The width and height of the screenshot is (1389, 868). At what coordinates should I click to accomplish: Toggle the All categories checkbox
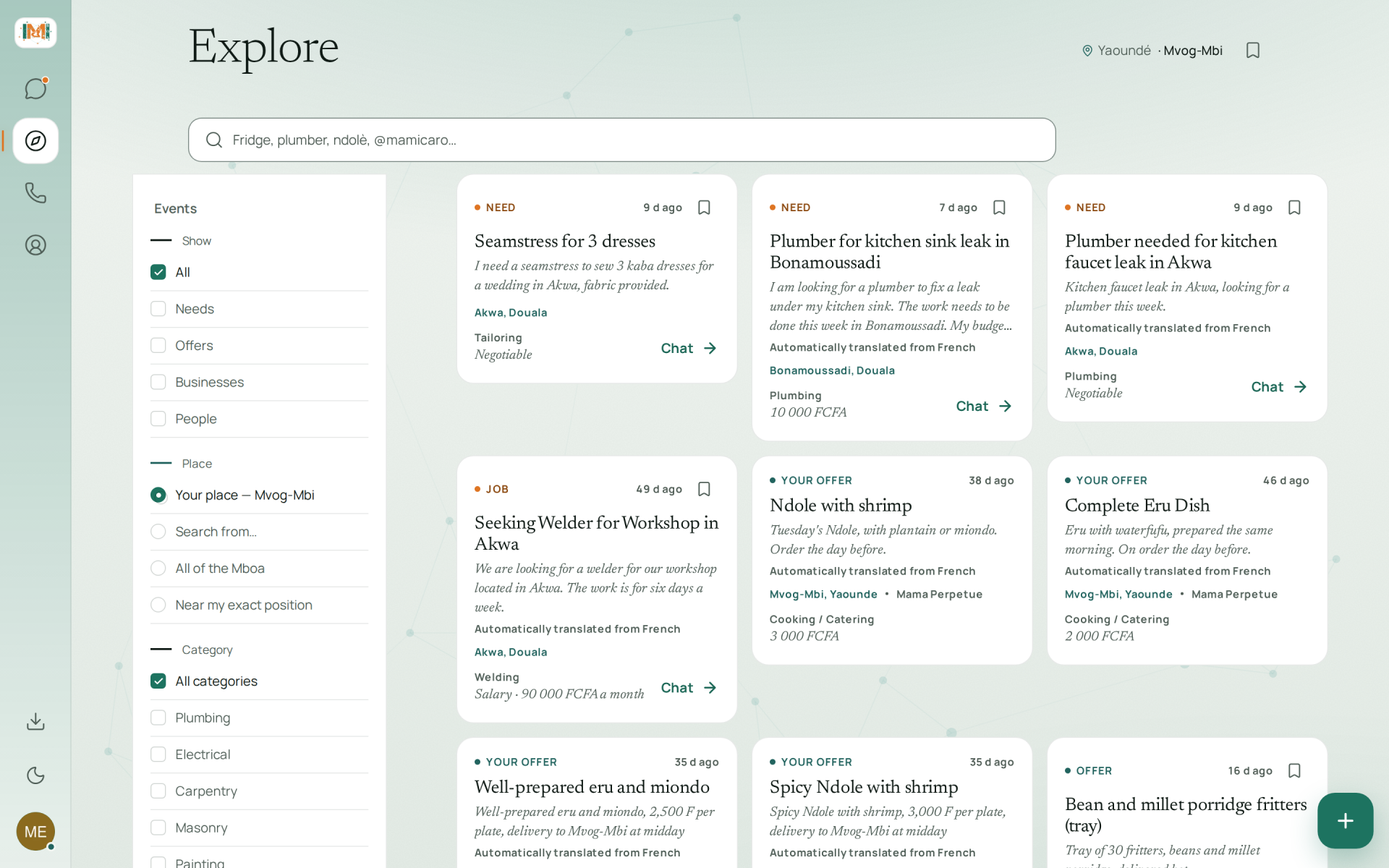coord(158,681)
